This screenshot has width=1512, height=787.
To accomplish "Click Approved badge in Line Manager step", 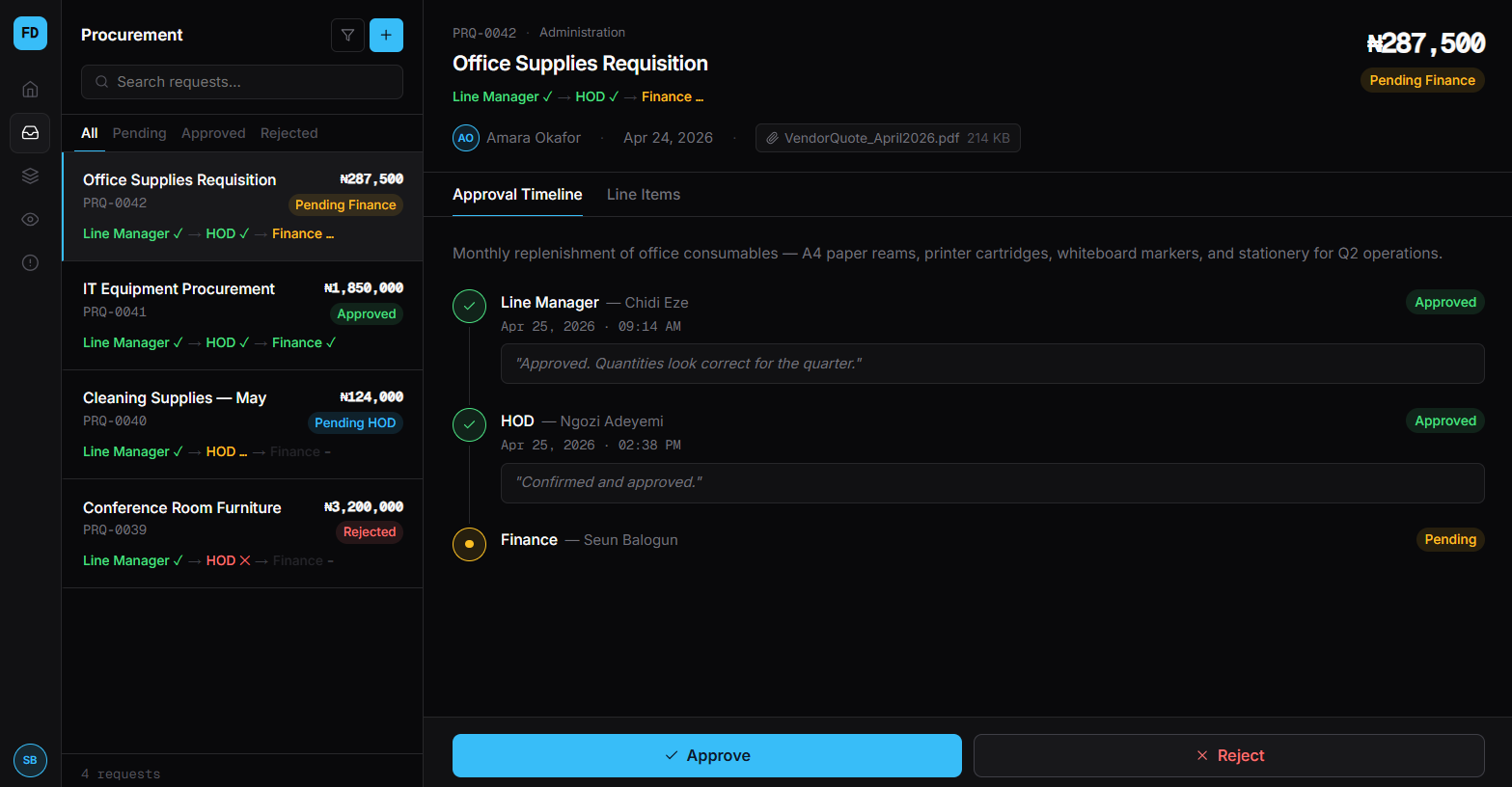I will tap(1445, 302).
